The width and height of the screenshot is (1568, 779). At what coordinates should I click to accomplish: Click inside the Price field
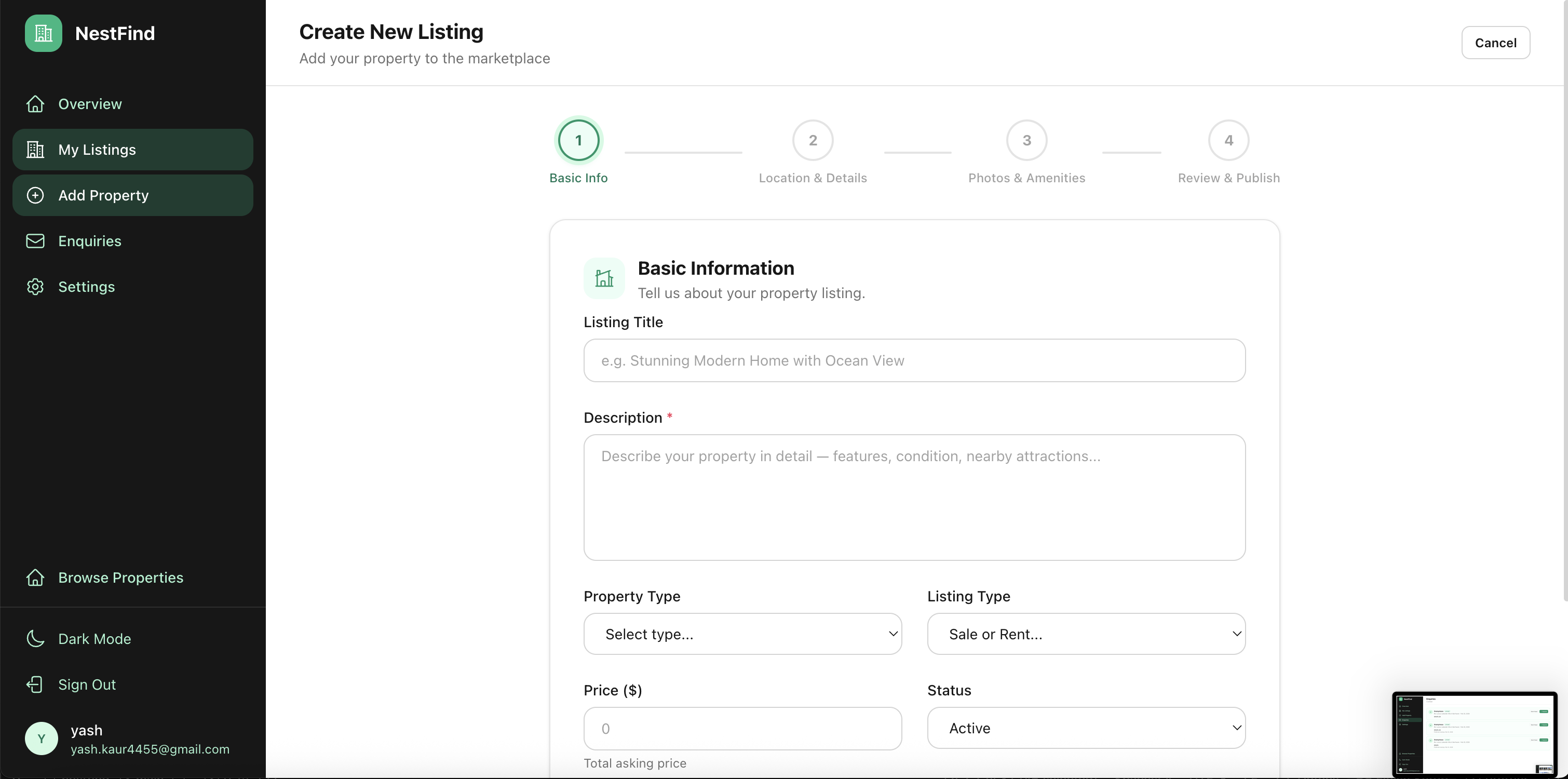click(742, 729)
